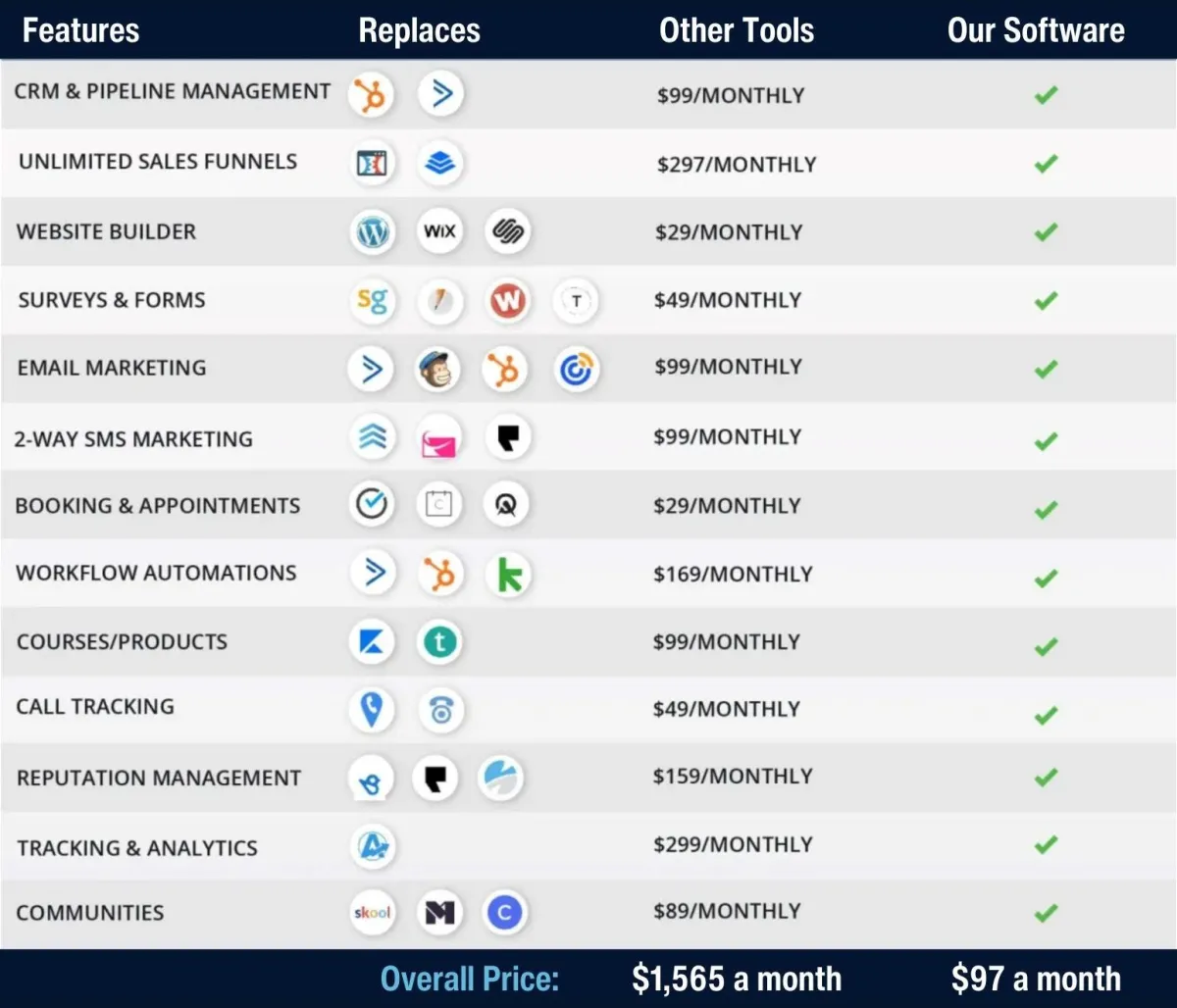Click the green checkmark in Communities row
The image size is (1177, 1008).
(x=1046, y=913)
